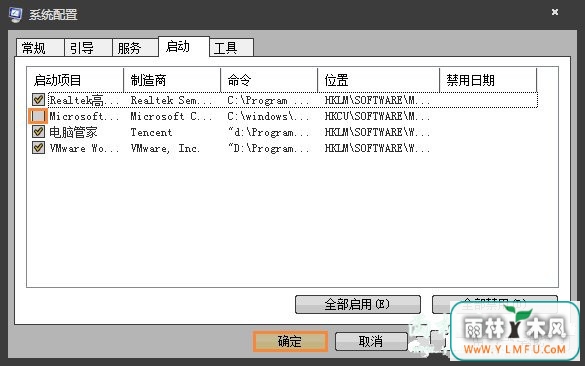
Task: Switch to the 常规 tab
Action: [x=40, y=48]
